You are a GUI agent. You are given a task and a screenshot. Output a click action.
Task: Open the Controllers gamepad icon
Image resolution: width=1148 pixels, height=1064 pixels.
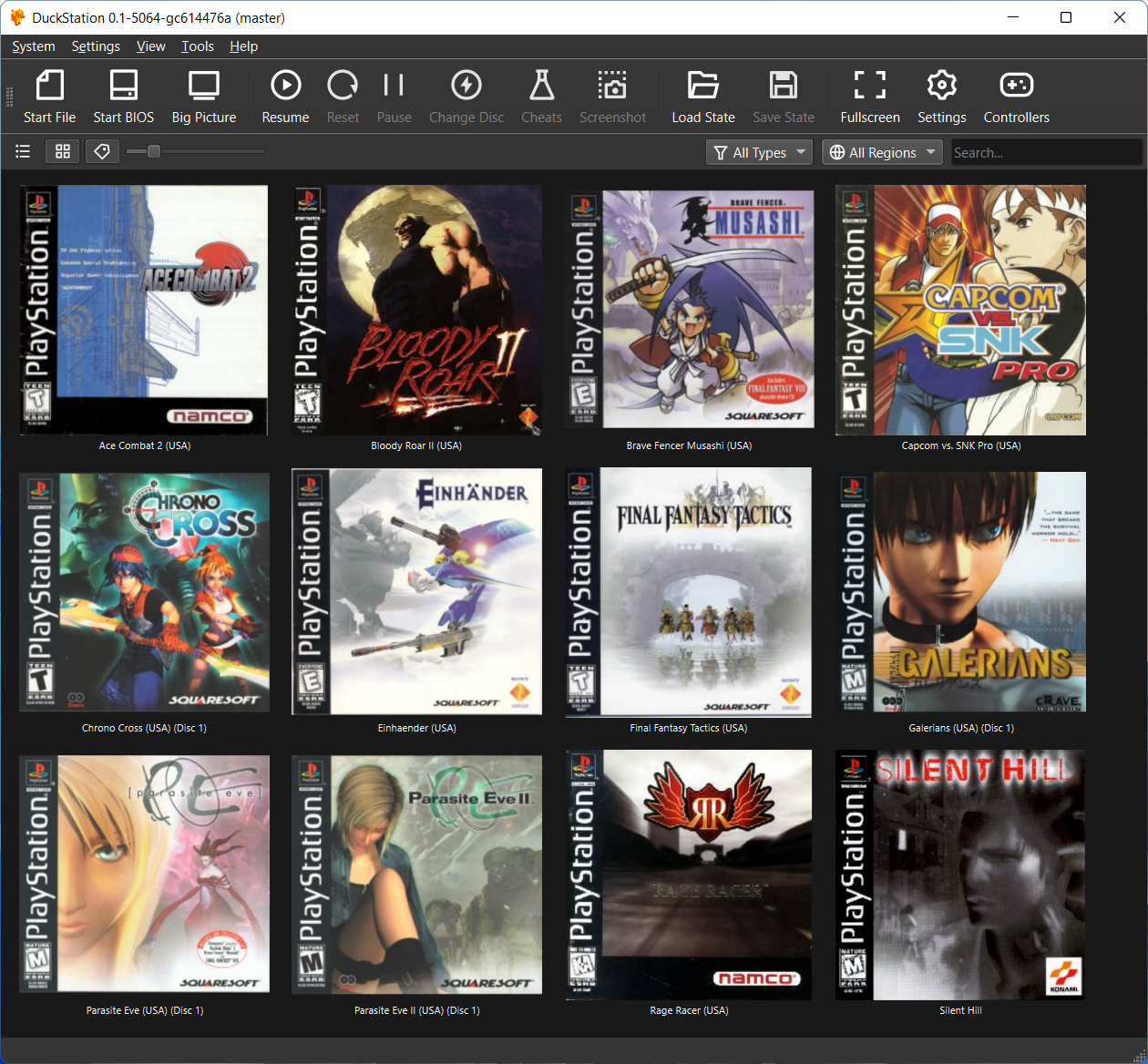coord(1016,86)
